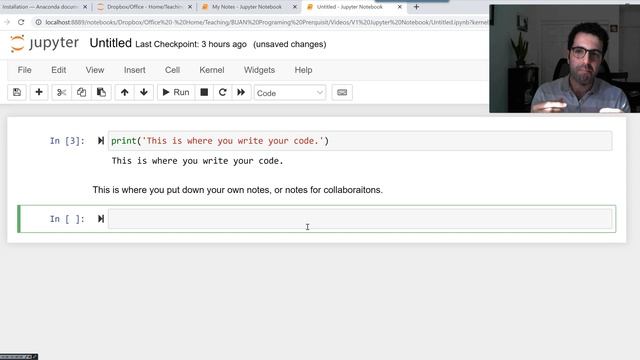The height and width of the screenshot is (360, 640).
Task: Click the site information icon in address bar
Action: coord(38,22)
